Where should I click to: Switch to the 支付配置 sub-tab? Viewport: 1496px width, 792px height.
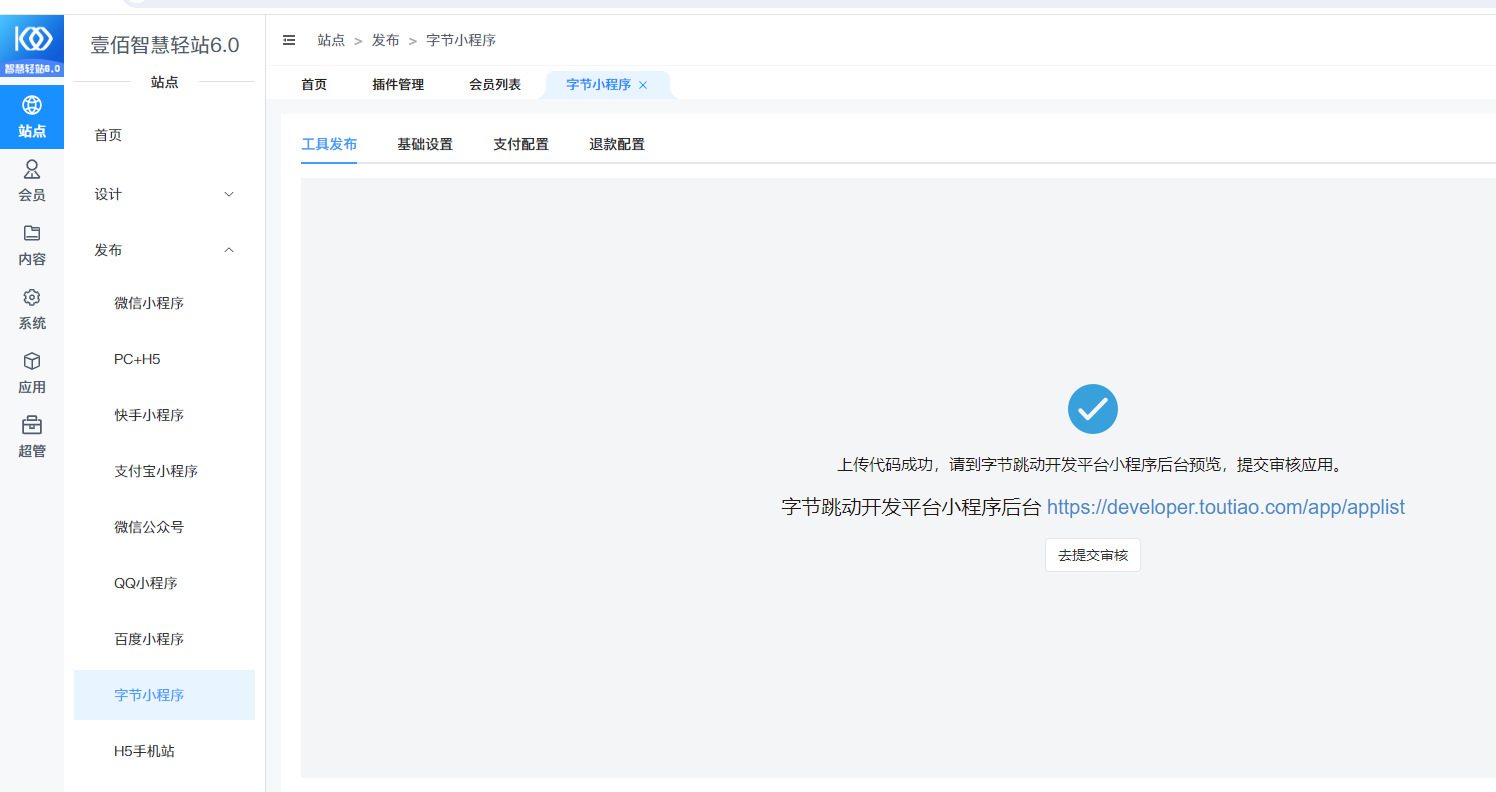pyautogui.click(x=521, y=144)
